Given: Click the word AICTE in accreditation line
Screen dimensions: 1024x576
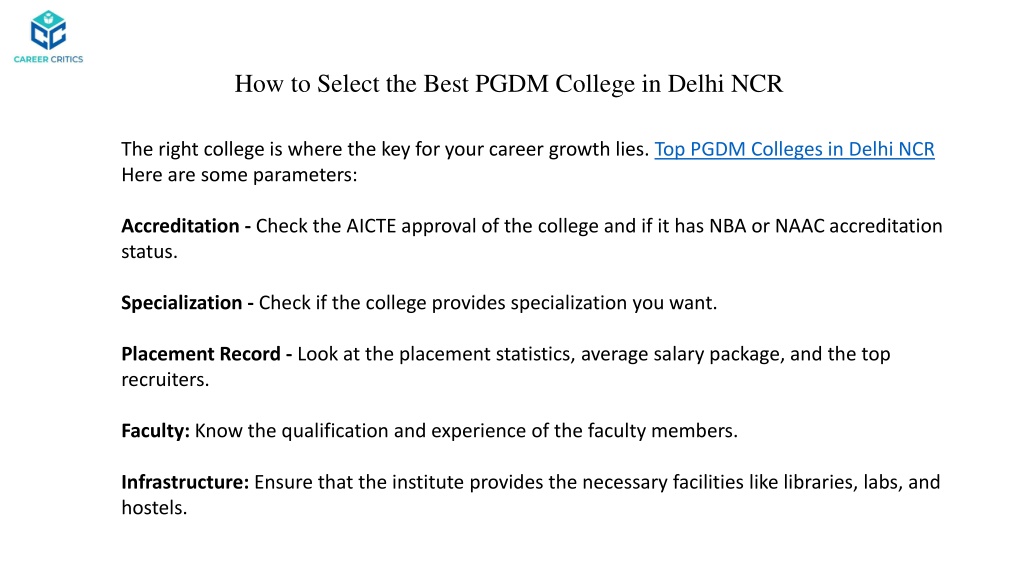Looking at the screenshot, I should coord(371,226).
